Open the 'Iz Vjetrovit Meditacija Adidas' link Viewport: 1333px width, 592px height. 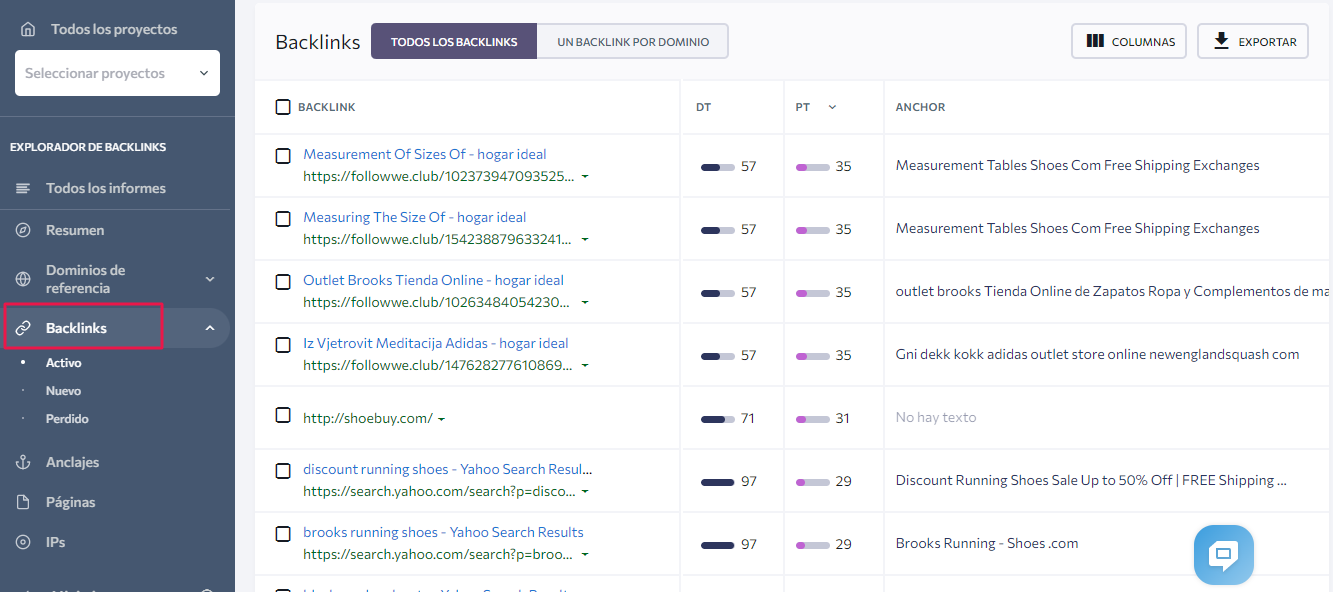(x=436, y=343)
